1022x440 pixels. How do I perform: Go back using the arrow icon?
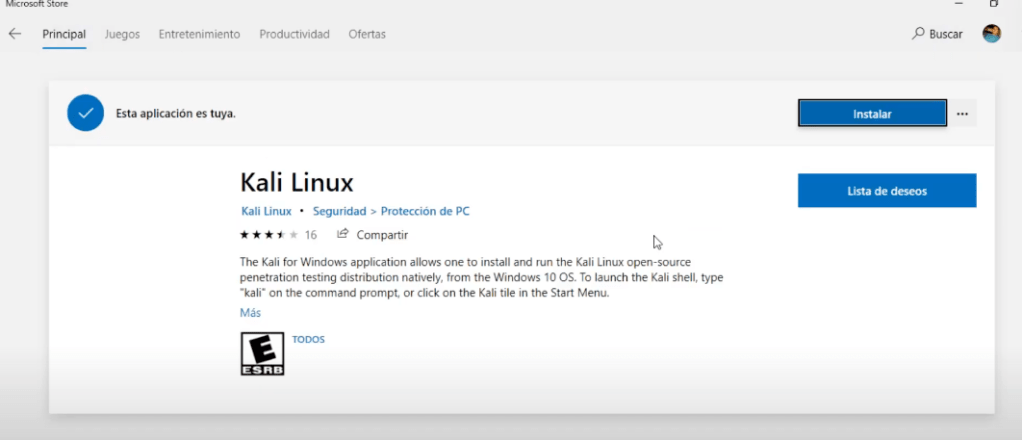coord(15,34)
